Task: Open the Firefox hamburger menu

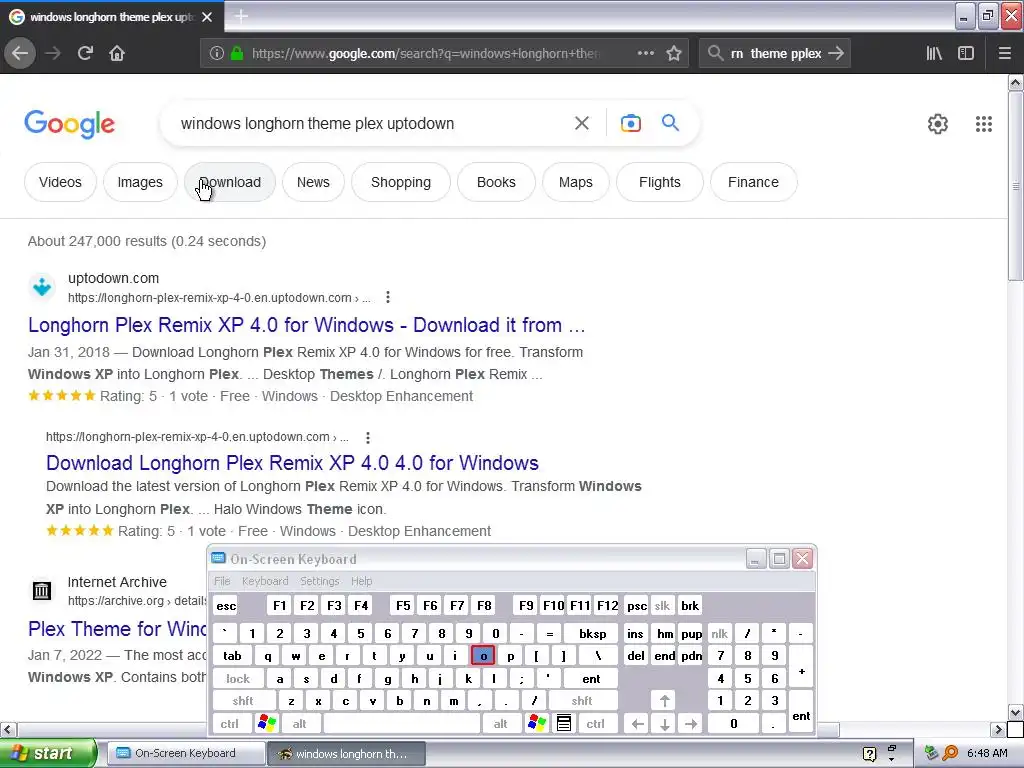Action: pyautogui.click(x=1005, y=54)
